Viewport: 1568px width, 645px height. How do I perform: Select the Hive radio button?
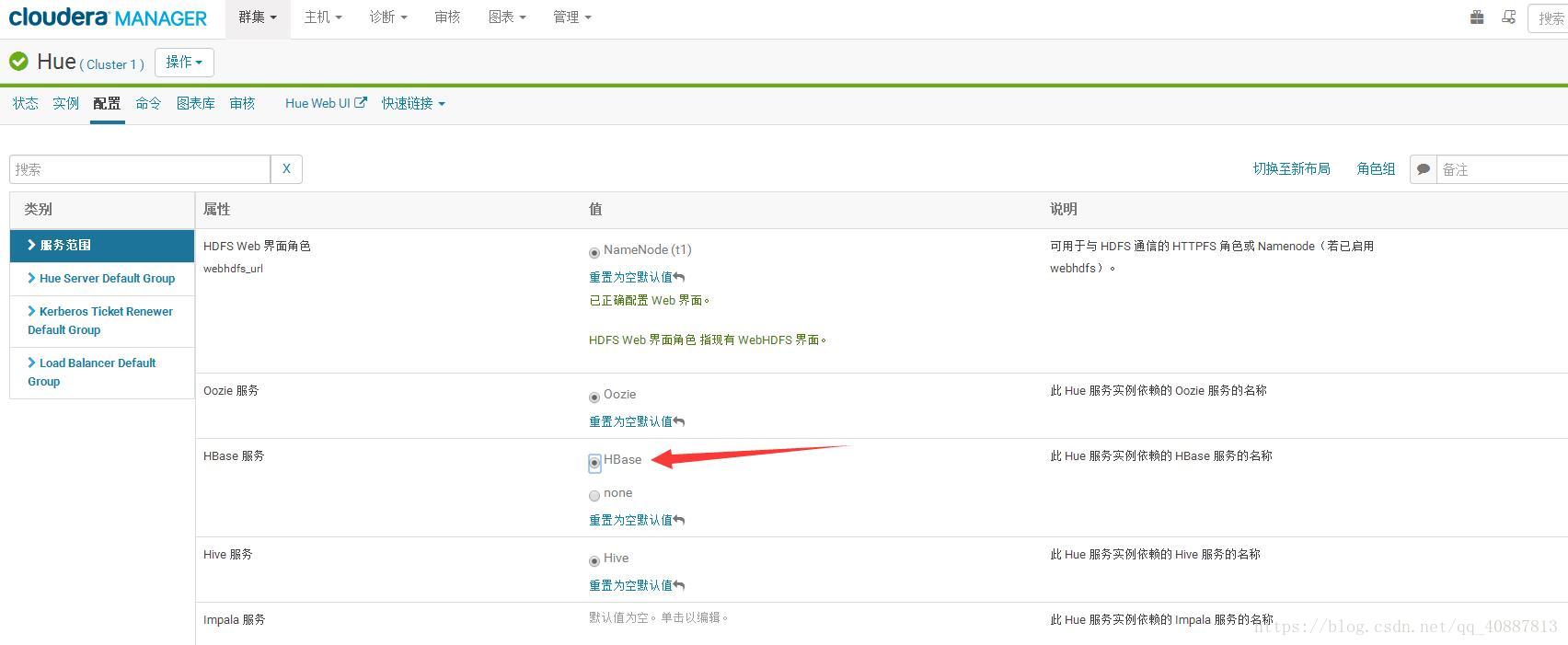click(x=594, y=560)
